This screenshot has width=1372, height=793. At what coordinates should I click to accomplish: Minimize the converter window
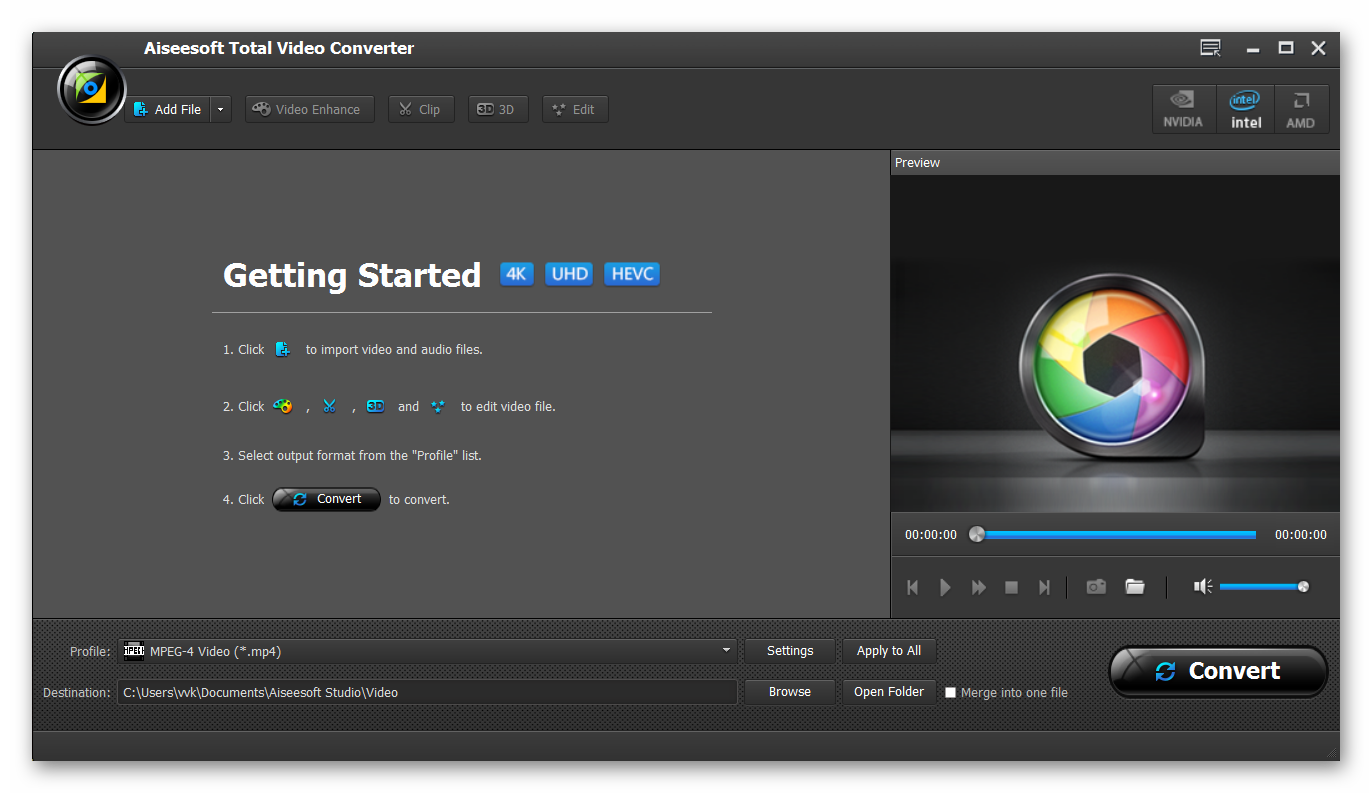coord(1253,48)
